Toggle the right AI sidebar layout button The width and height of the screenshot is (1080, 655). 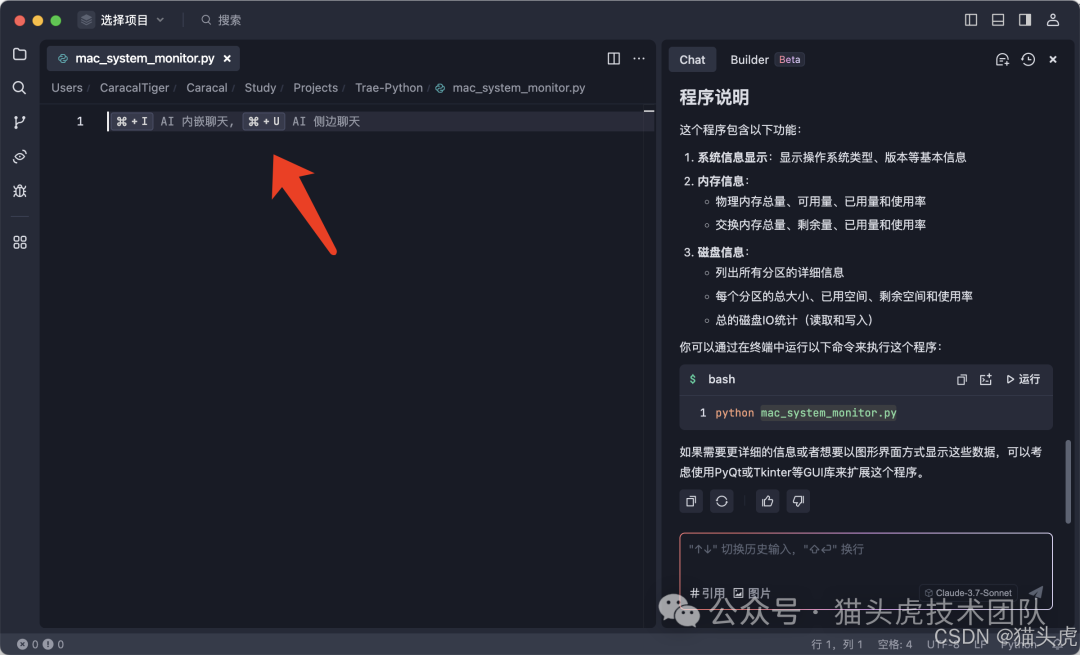tap(1025, 20)
